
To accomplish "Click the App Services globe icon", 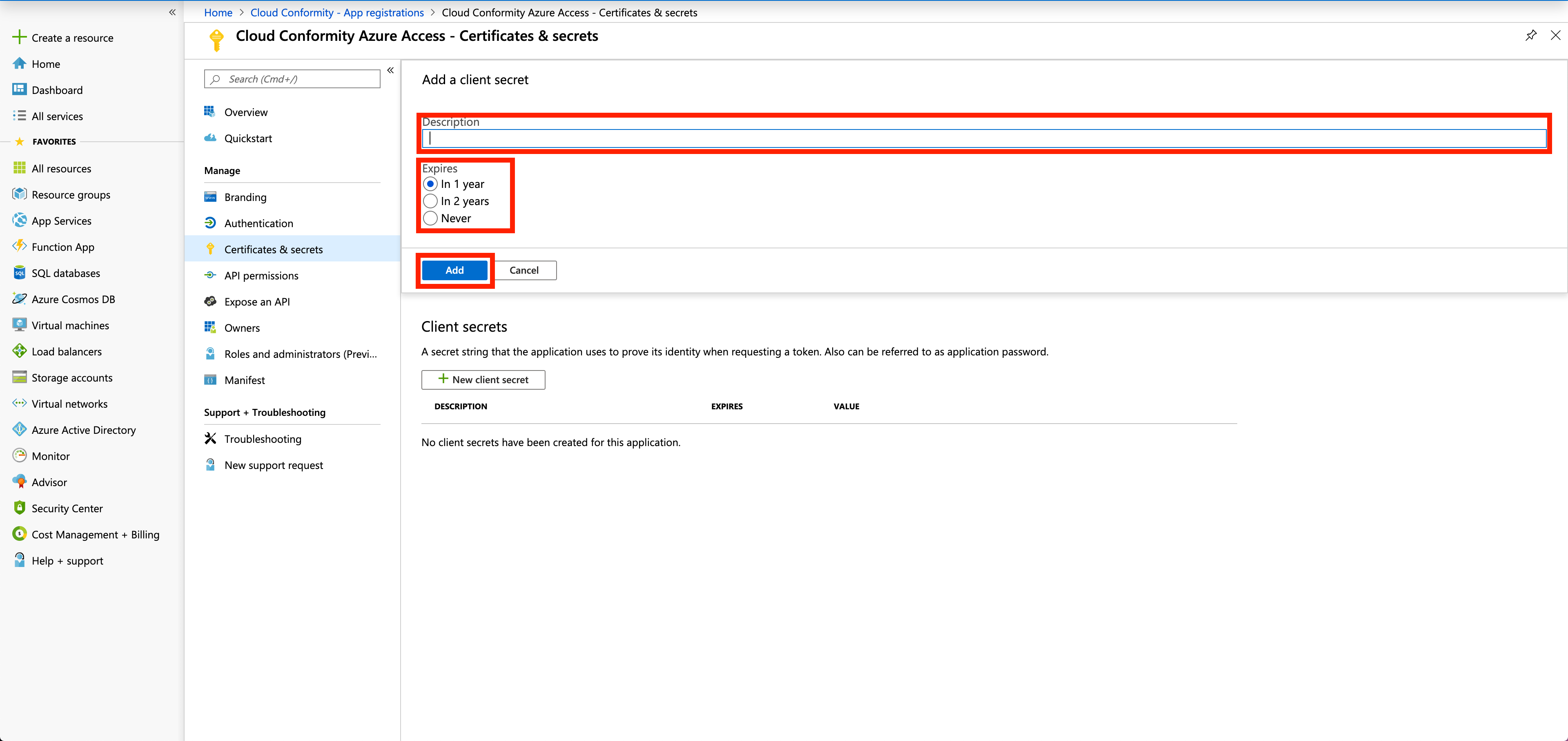I will tap(20, 221).
